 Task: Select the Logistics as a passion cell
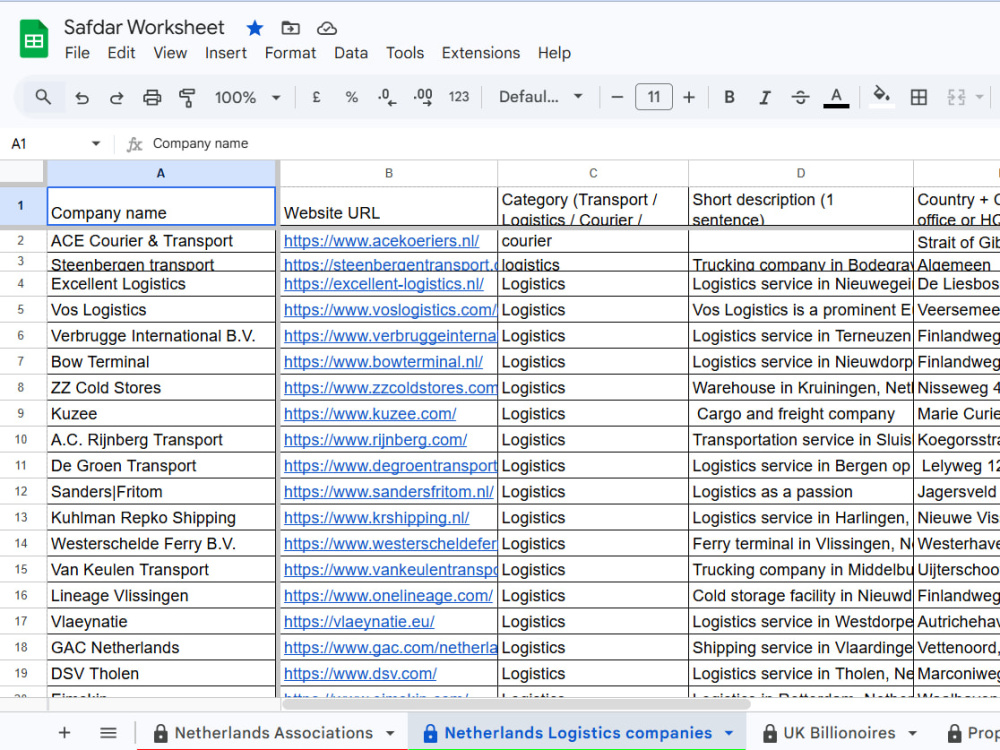coord(801,492)
